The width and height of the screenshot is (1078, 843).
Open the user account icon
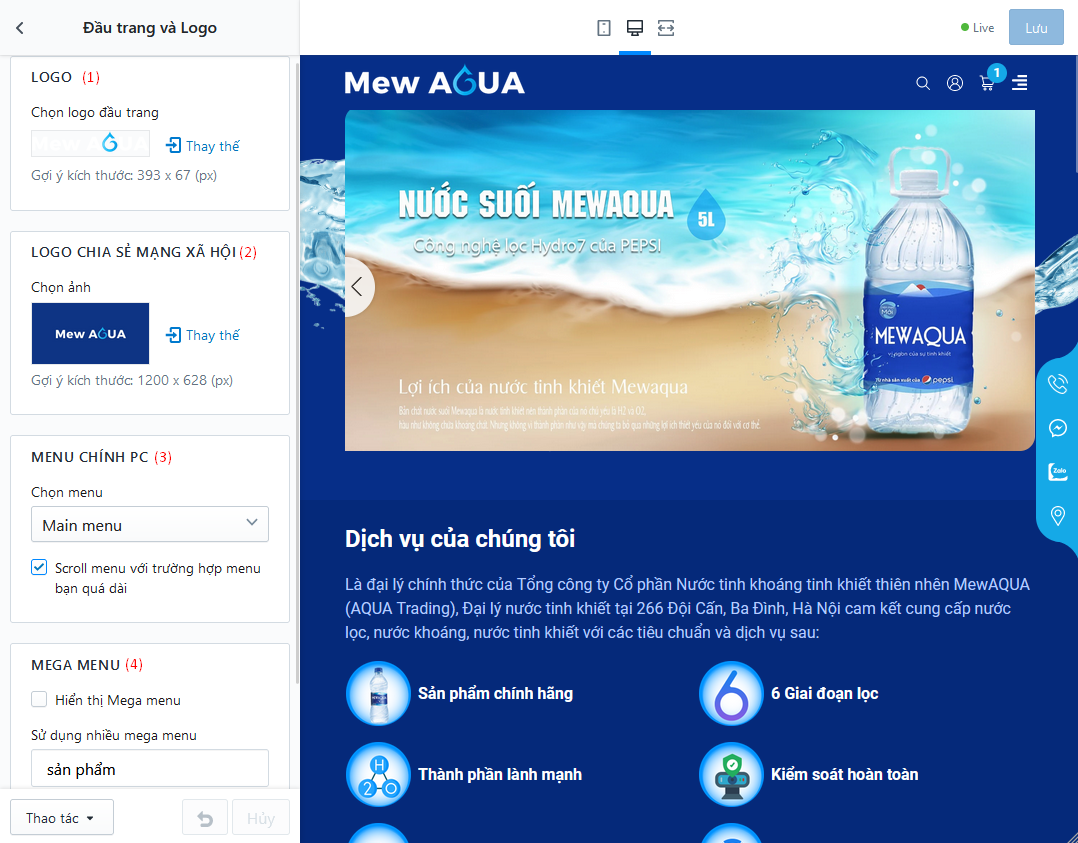click(954, 83)
